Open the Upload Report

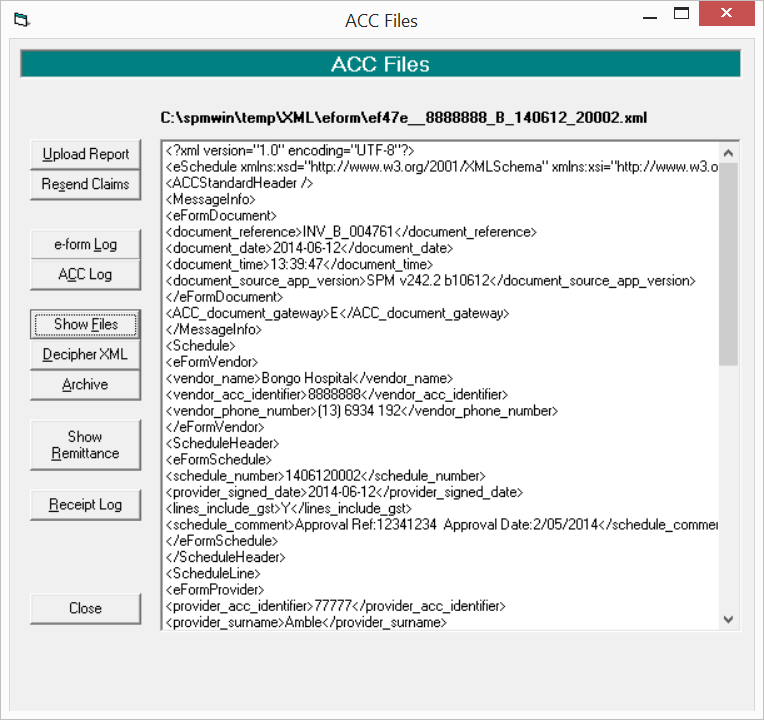85,154
